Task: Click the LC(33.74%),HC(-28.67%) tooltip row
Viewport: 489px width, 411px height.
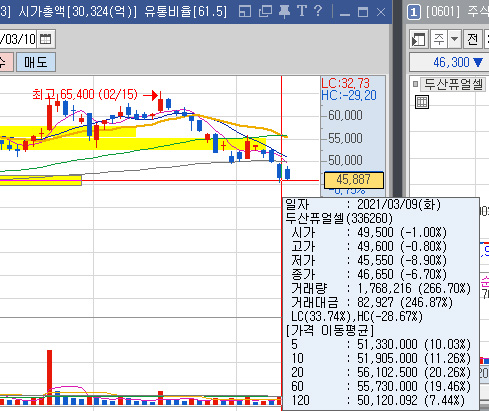Action: tap(357, 316)
